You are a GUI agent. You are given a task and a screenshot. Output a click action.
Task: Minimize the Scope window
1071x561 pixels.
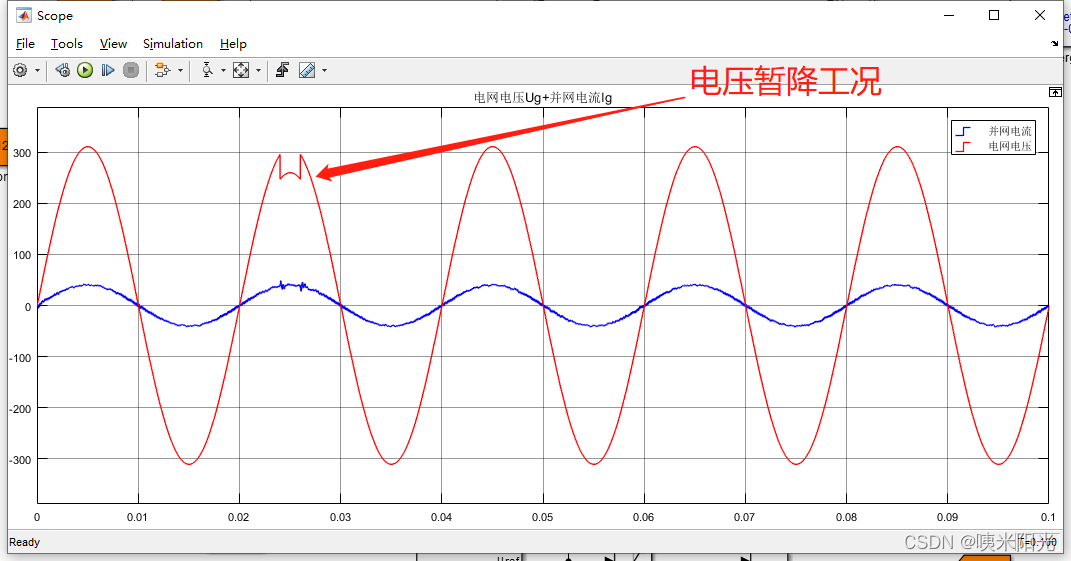949,15
